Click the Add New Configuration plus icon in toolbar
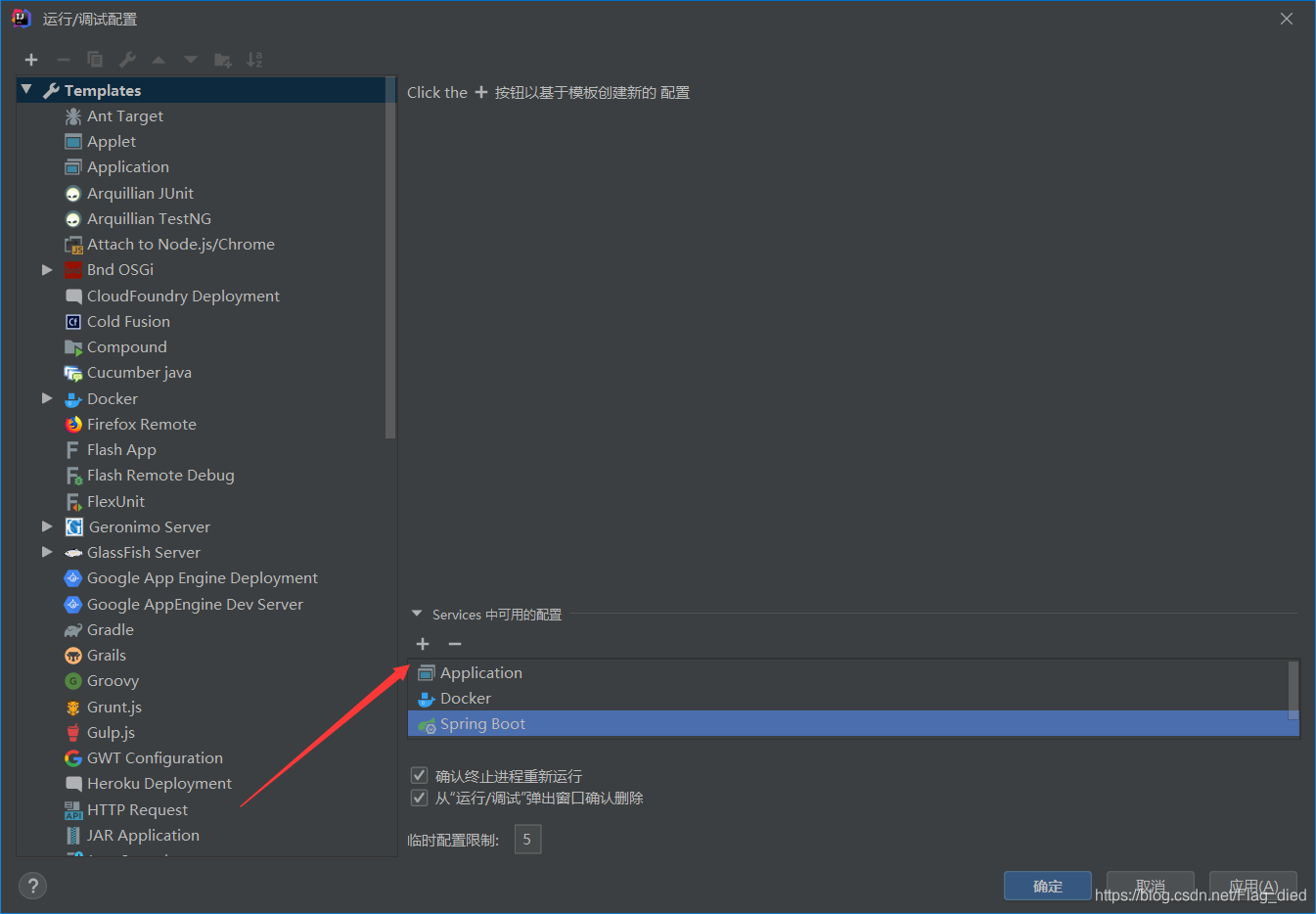This screenshot has height=914, width=1316. pos(31,60)
